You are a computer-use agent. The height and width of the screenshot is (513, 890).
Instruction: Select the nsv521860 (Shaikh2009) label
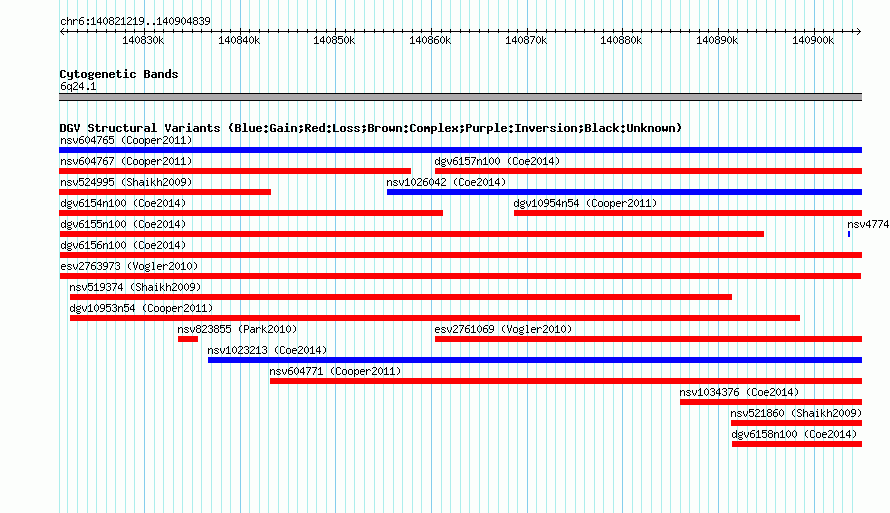click(x=796, y=413)
